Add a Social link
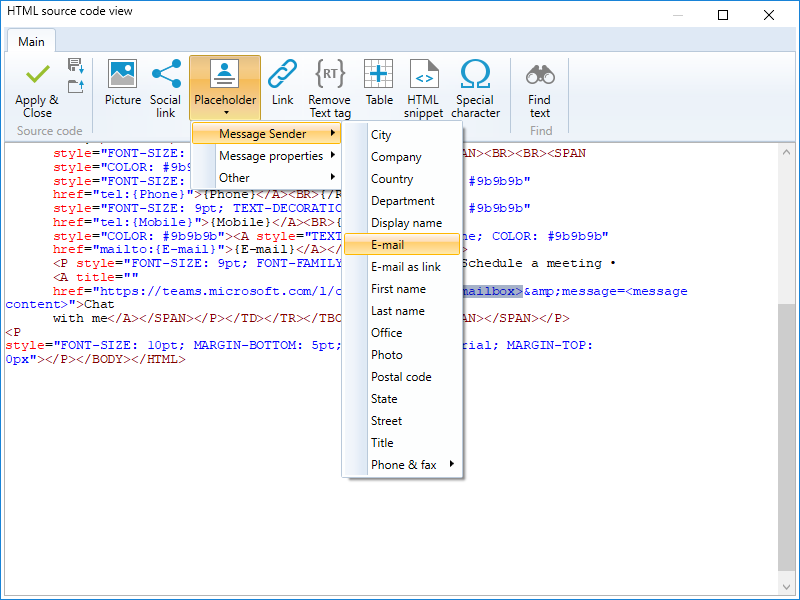The image size is (800, 600). (x=165, y=89)
